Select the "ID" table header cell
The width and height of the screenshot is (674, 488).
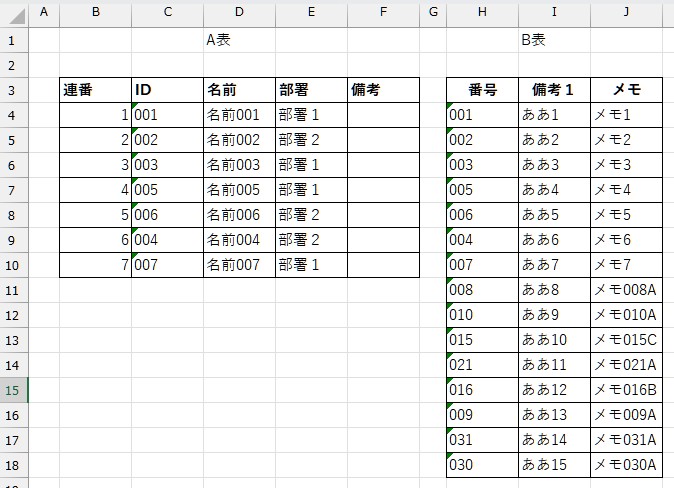pyautogui.click(x=167, y=90)
